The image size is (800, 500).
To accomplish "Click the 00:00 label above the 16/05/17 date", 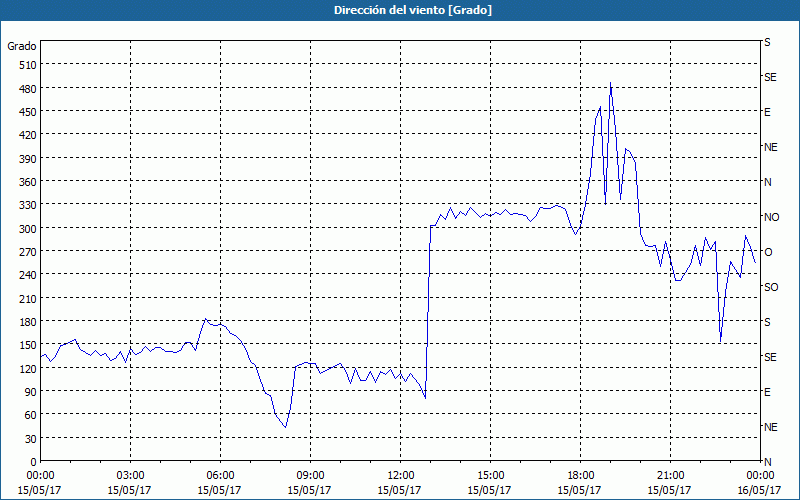I will [x=760, y=476].
